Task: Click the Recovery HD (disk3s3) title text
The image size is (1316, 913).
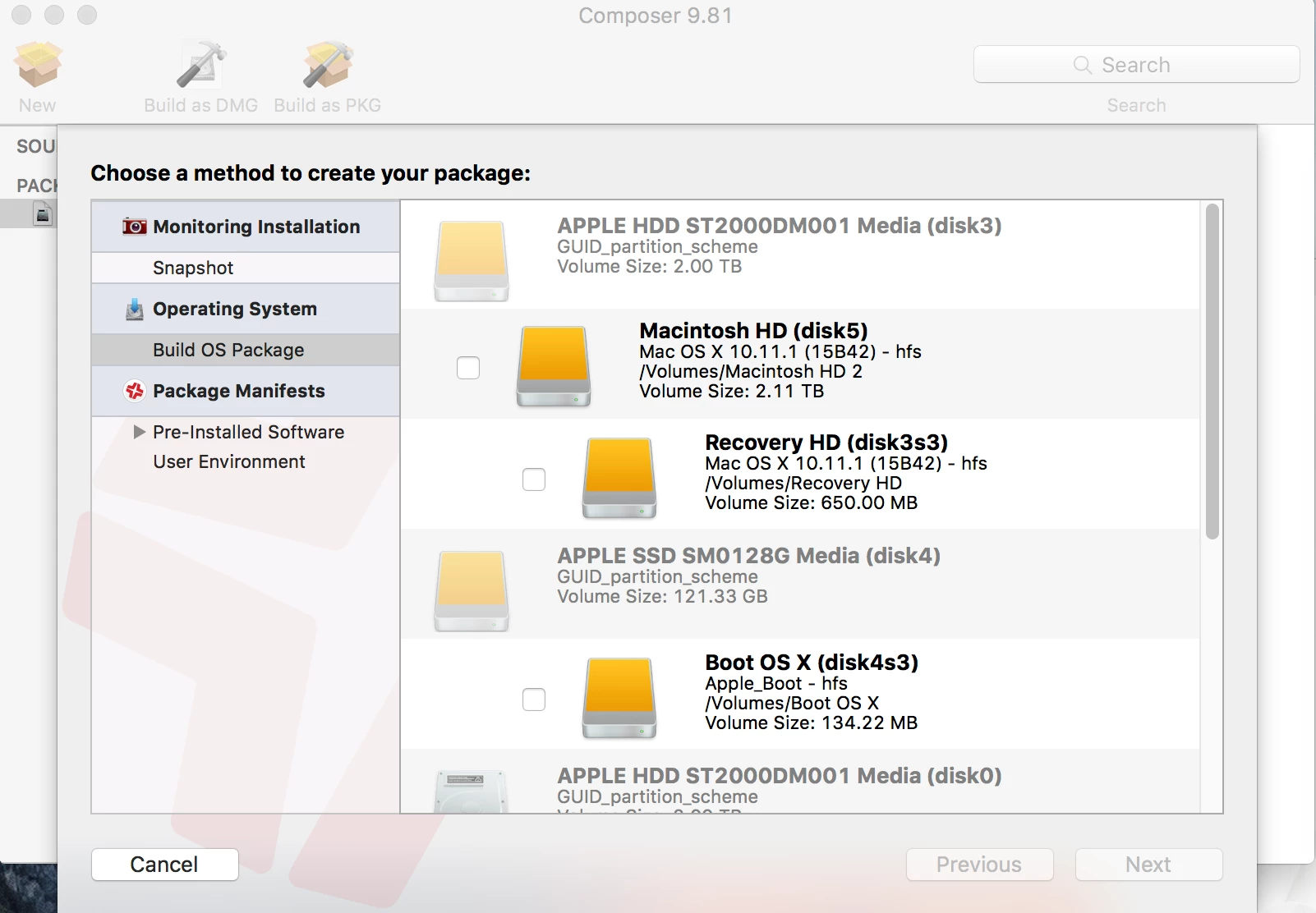Action: [826, 443]
